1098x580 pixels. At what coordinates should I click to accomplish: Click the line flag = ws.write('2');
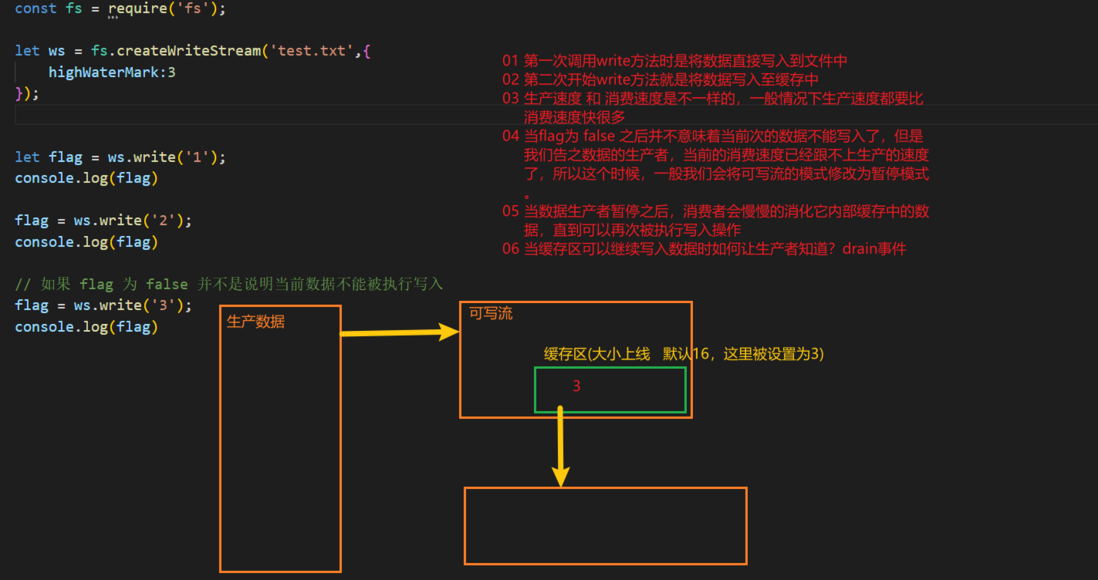tap(104, 221)
